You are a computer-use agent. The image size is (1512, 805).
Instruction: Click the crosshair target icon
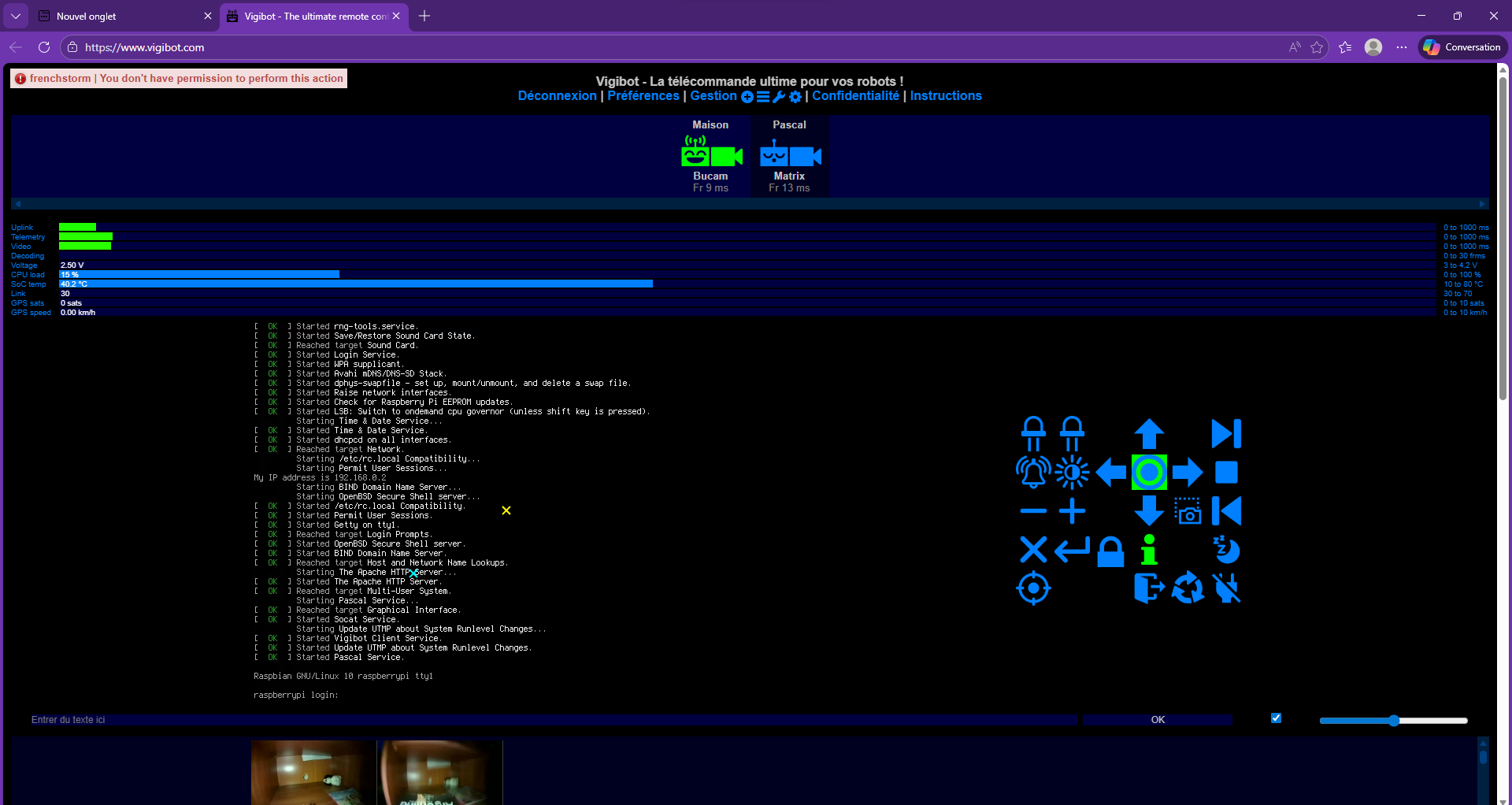[1033, 588]
